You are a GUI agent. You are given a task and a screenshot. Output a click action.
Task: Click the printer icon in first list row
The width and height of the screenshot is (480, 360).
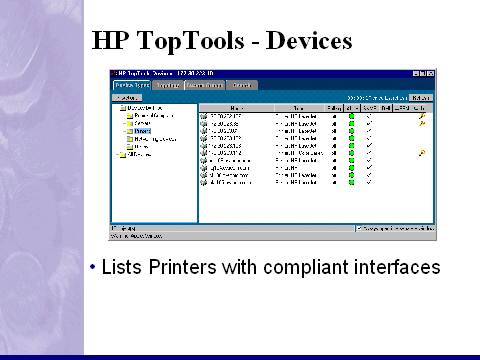point(204,116)
